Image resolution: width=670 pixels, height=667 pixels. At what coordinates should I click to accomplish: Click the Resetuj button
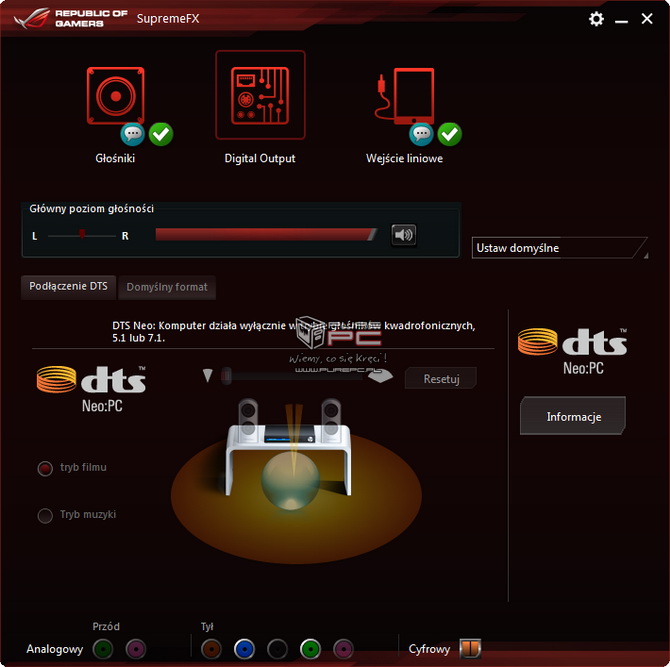pos(441,379)
